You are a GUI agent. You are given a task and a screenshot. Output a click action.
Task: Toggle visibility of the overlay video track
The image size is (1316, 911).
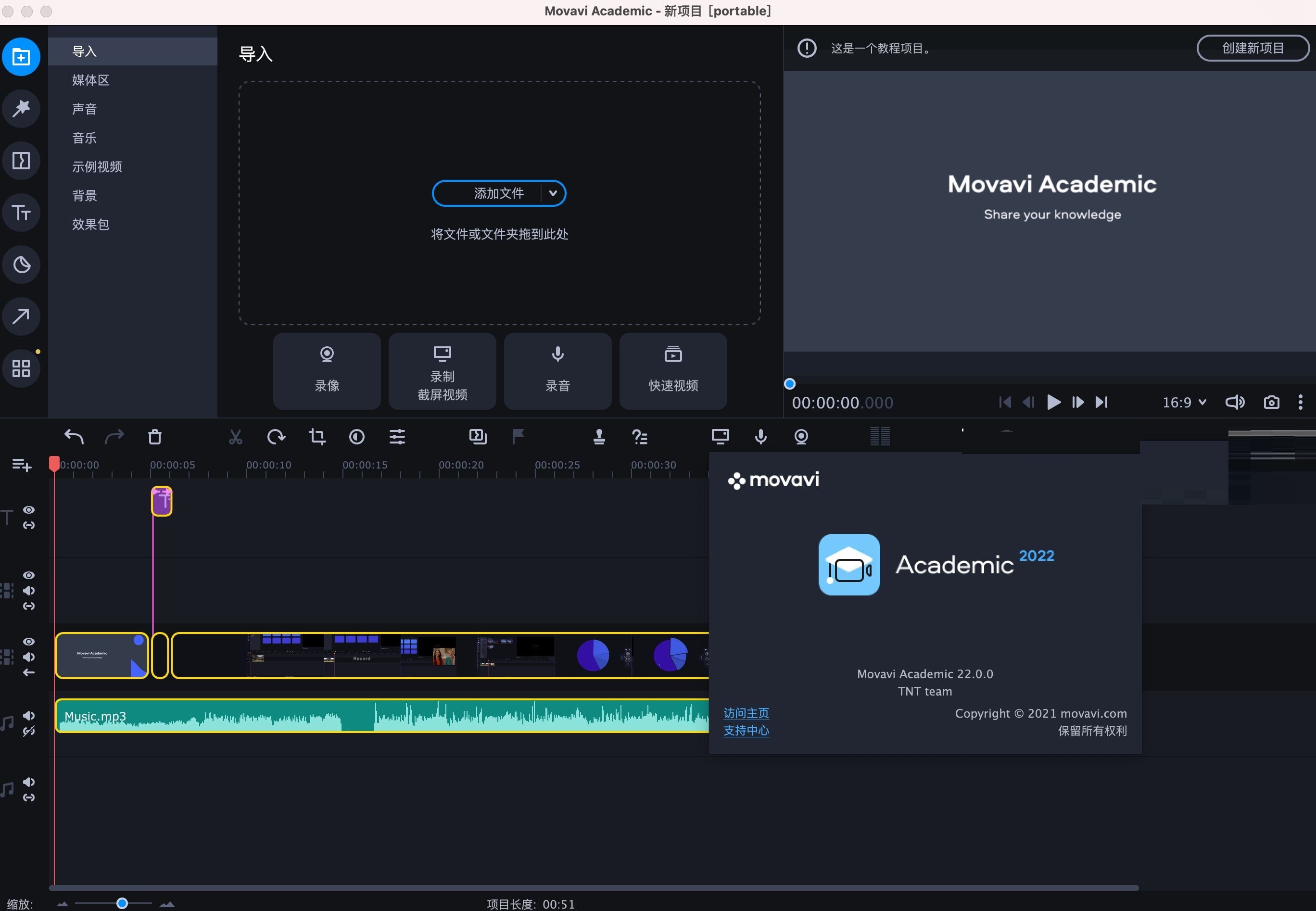point(28,575)
